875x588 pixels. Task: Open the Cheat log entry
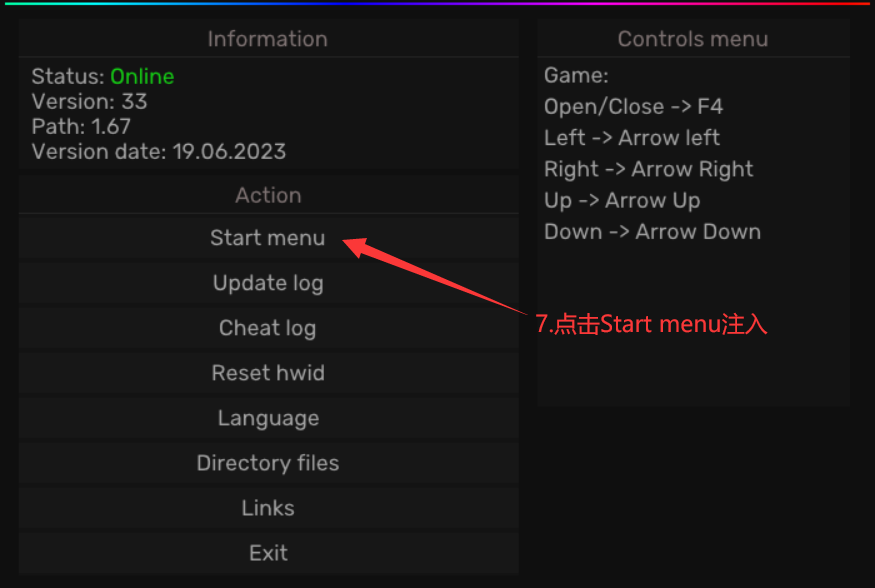[x=267, y=328]
